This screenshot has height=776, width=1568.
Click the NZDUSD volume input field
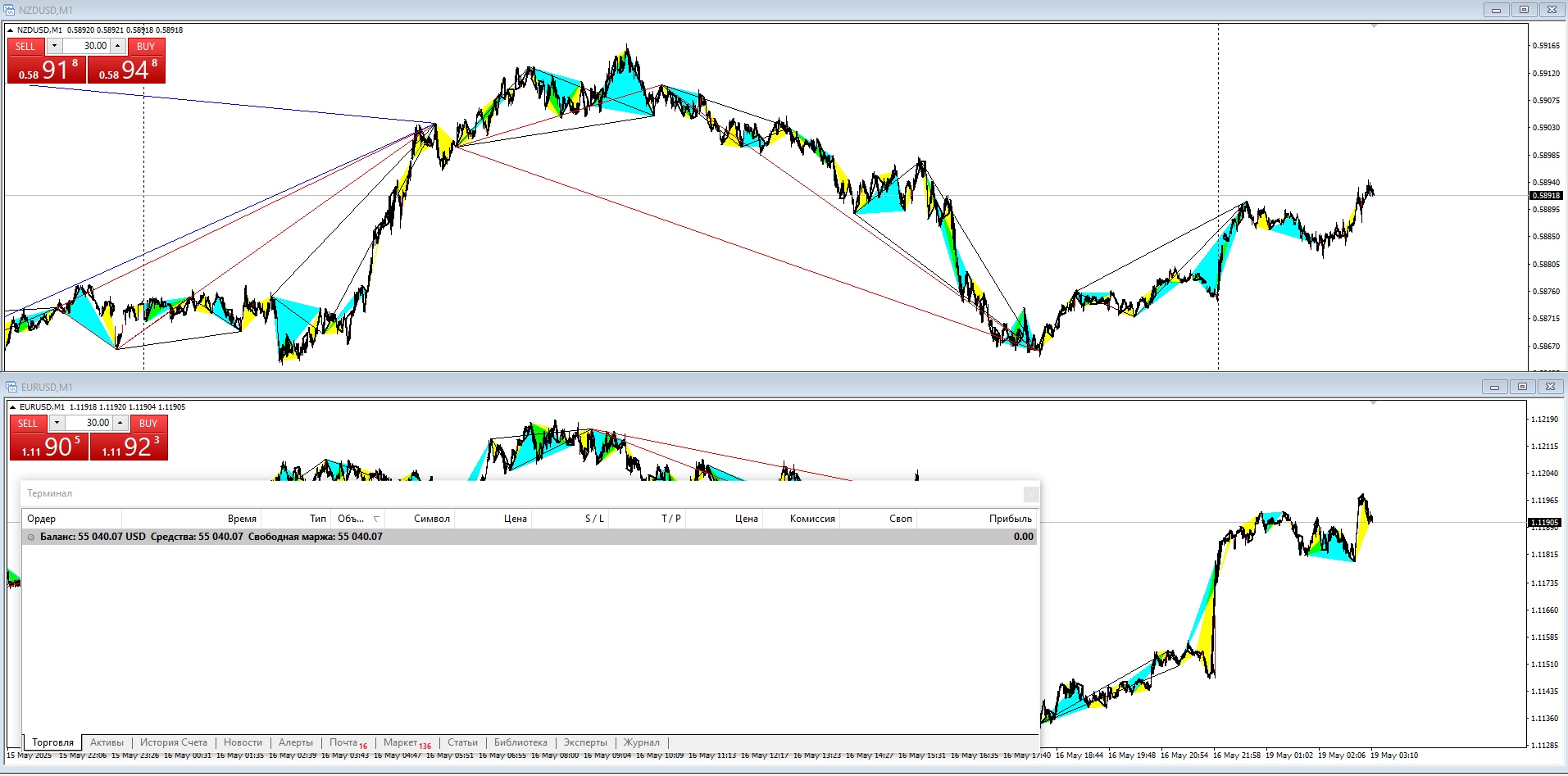(87, 46)
